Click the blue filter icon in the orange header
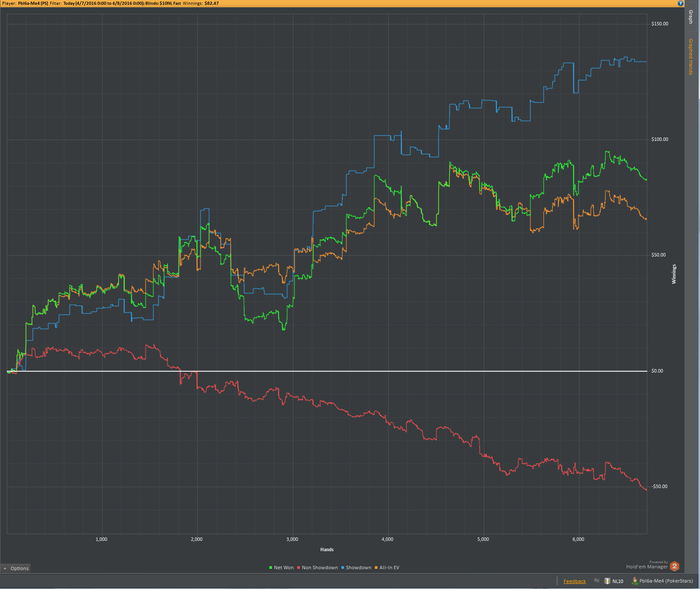The image size is (700, 589). coord(680,3)
